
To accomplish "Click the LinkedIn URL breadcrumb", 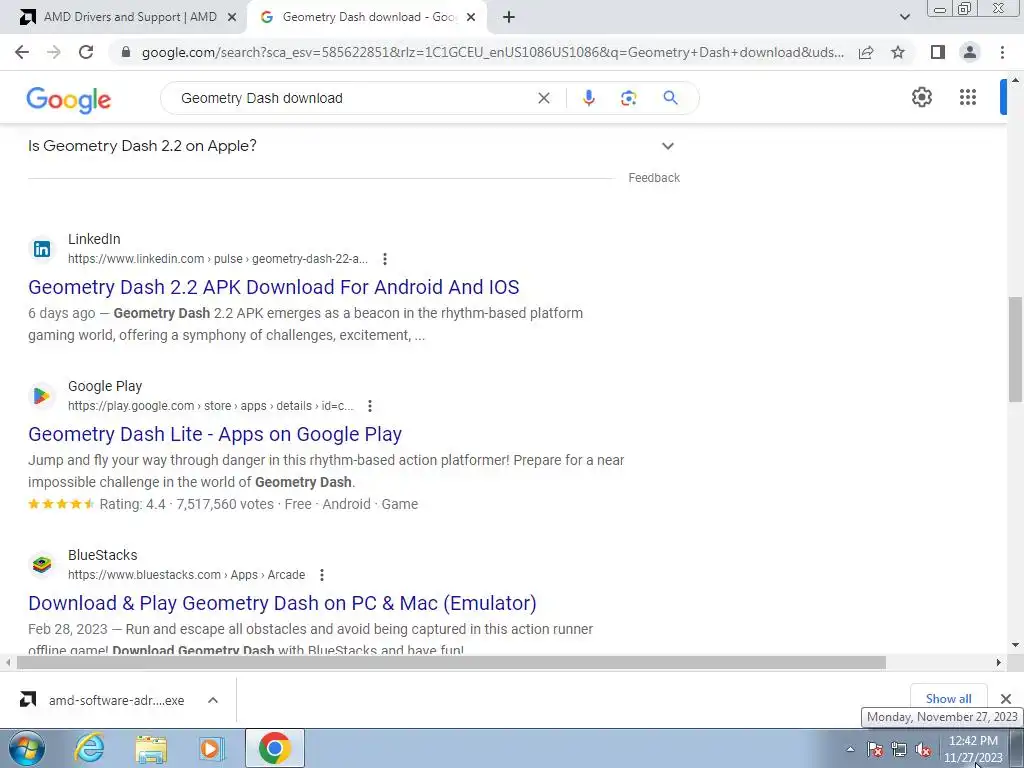I will 217,259.
